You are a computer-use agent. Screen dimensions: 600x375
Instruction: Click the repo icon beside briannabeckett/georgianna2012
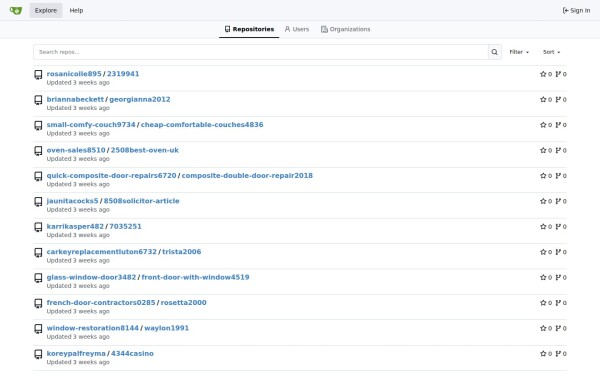pyautogui.click(x=38, y=100)
